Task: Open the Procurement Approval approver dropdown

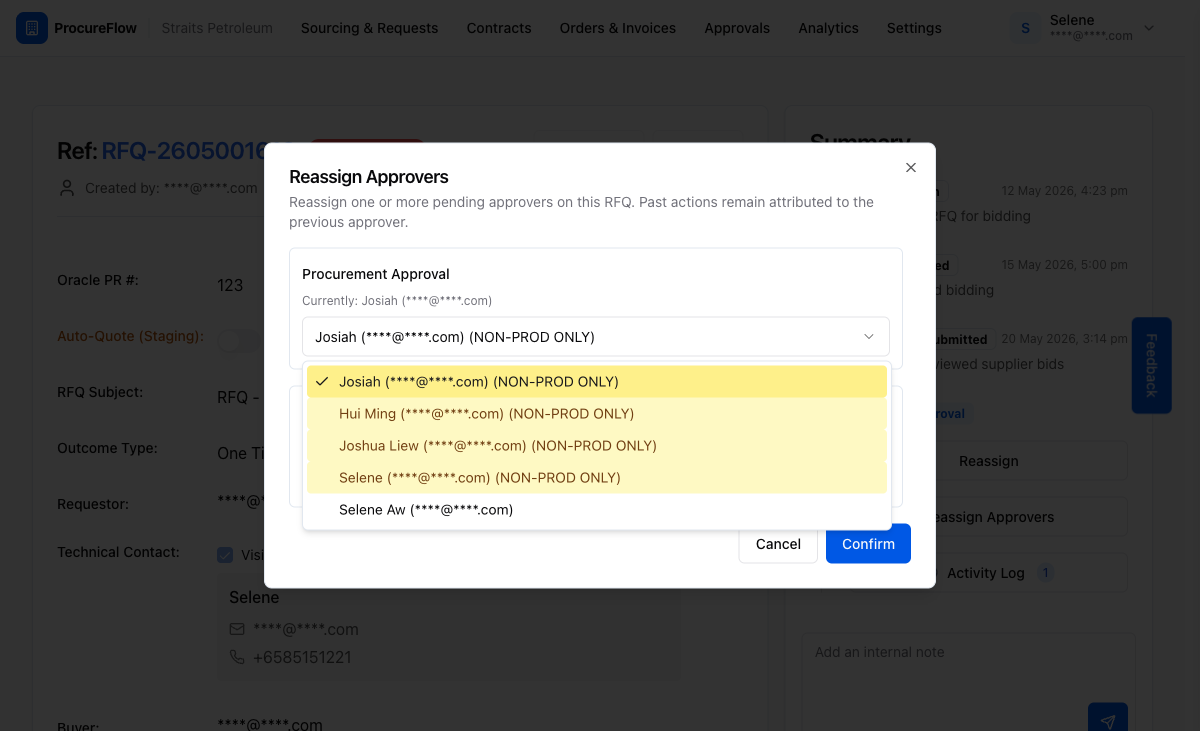Action: [x=596, y=337]
